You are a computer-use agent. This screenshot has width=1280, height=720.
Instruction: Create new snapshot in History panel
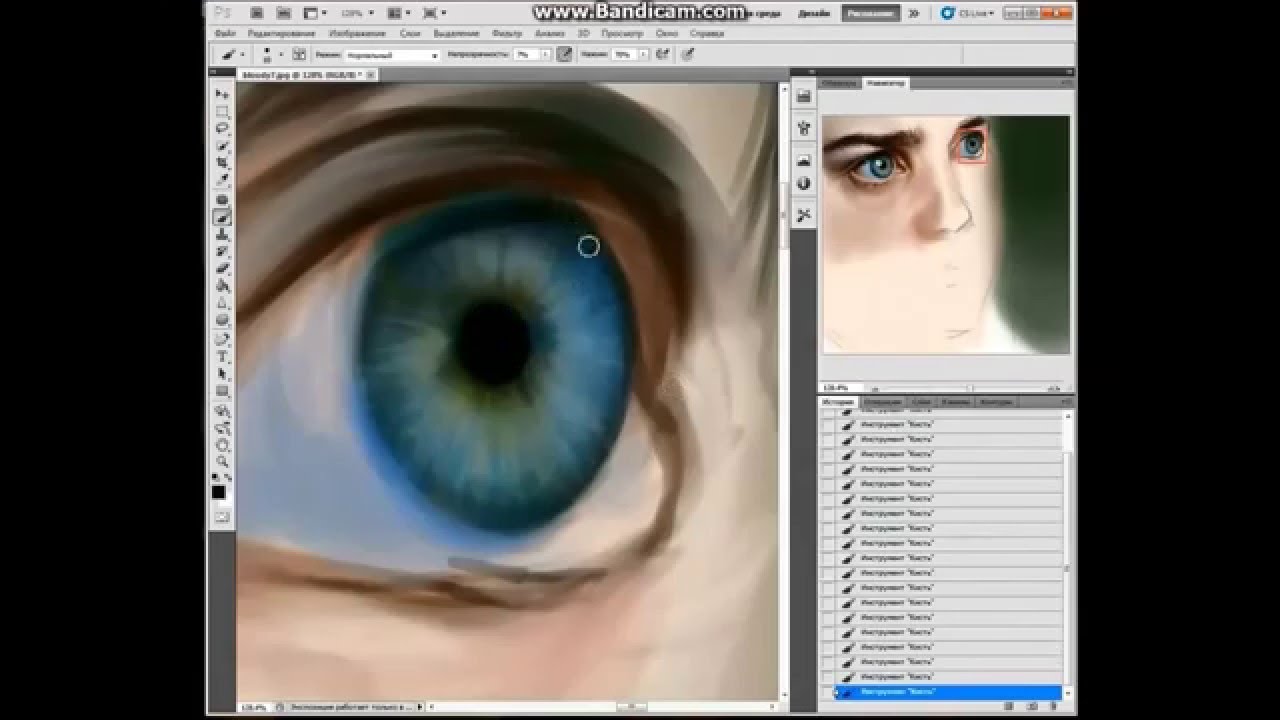1031,706
